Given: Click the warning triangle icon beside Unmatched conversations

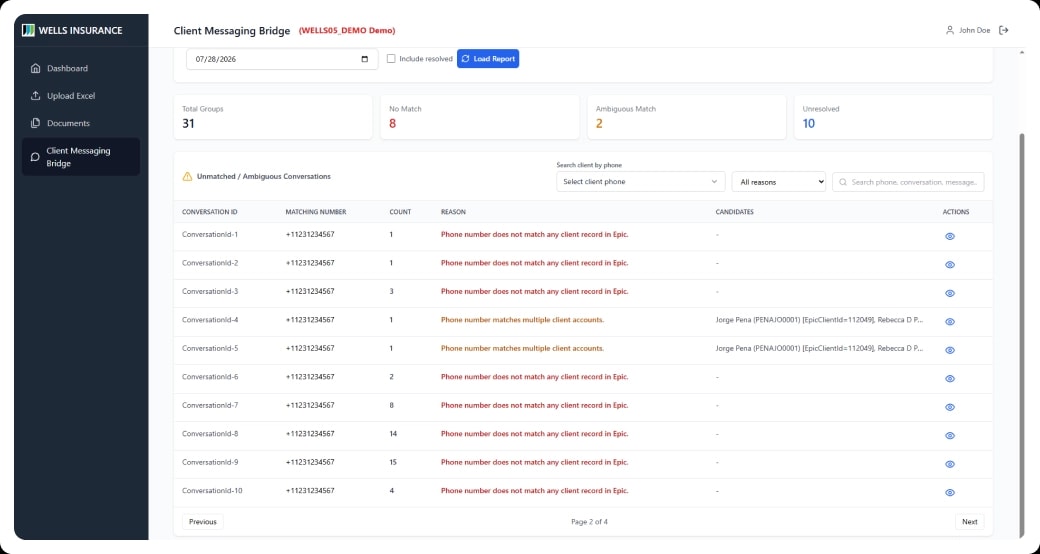Looking at the screenshot, I should click(187, 176).
